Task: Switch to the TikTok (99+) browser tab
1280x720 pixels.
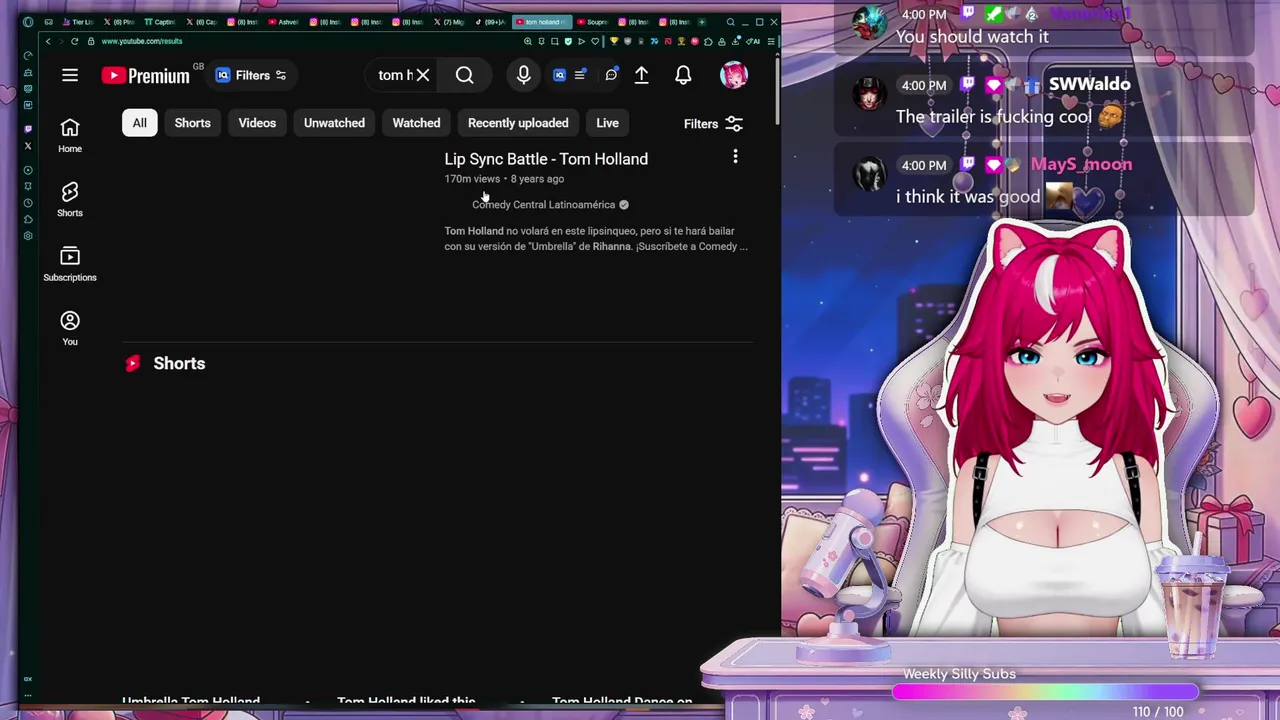Action: coord(491,22)
